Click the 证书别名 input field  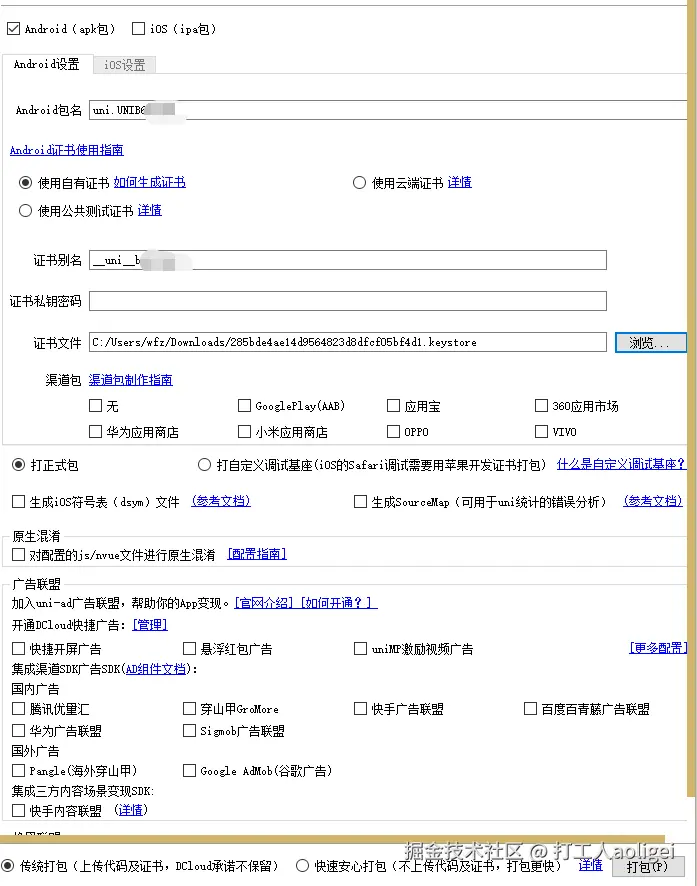click(x=348, y=260)
